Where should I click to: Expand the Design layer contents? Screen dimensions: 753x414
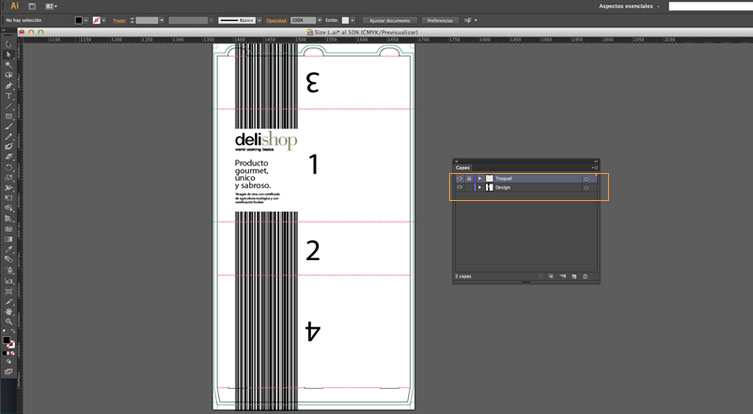click(480, 187)
